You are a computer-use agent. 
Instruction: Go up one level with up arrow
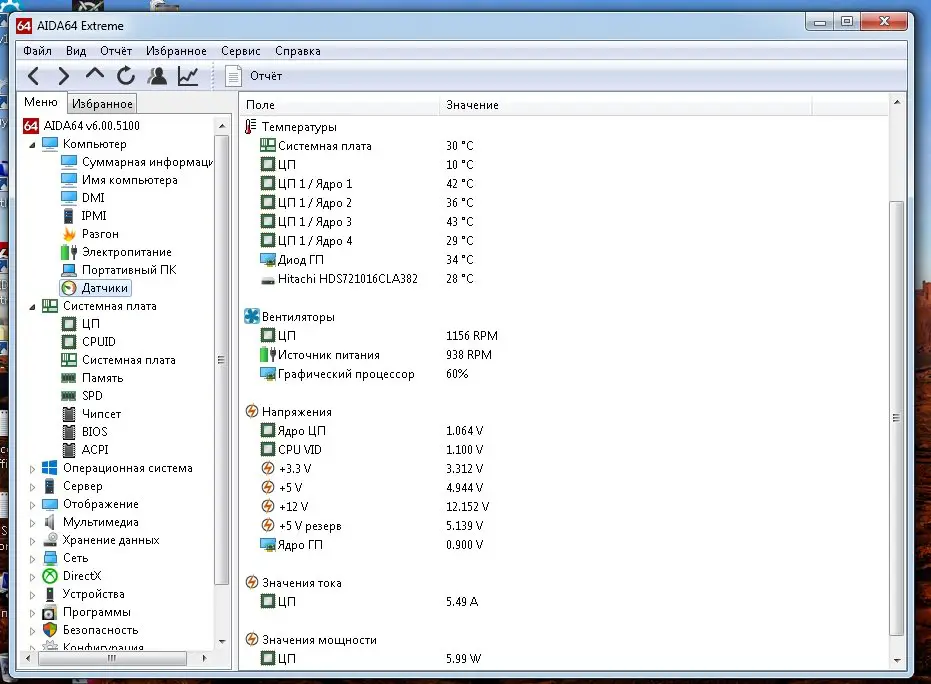[x=95, y=76]
